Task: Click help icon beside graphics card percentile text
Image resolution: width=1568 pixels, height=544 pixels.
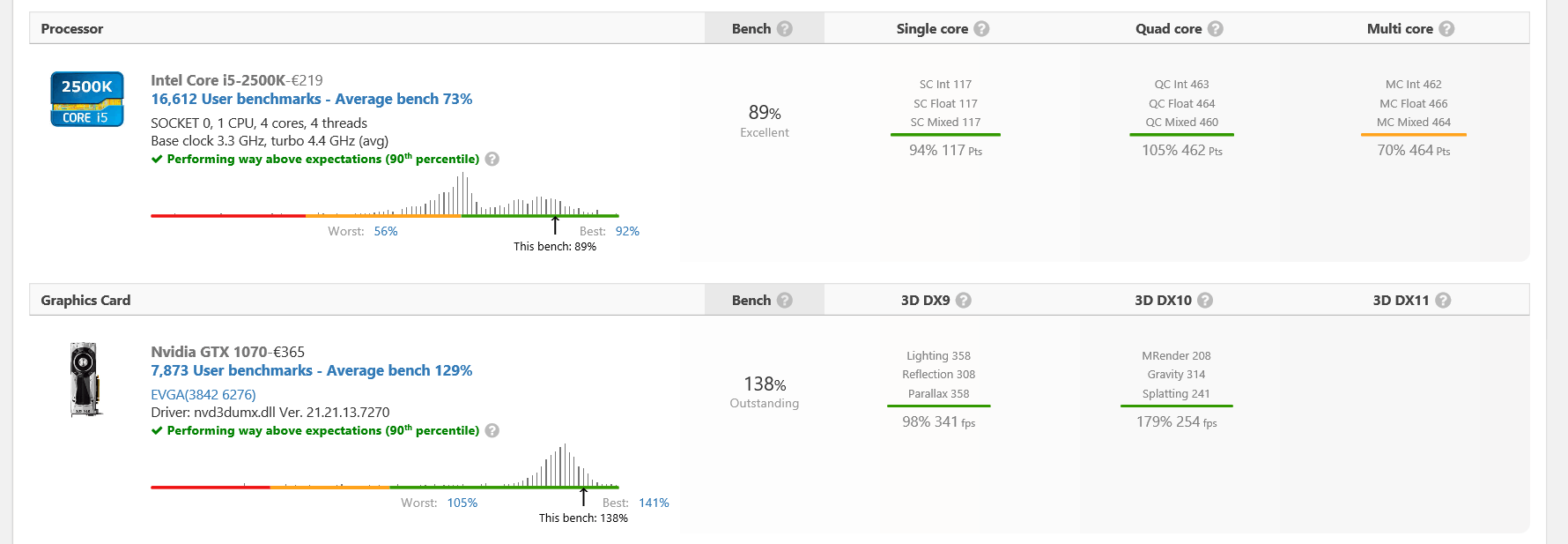Action: [492, 431]
